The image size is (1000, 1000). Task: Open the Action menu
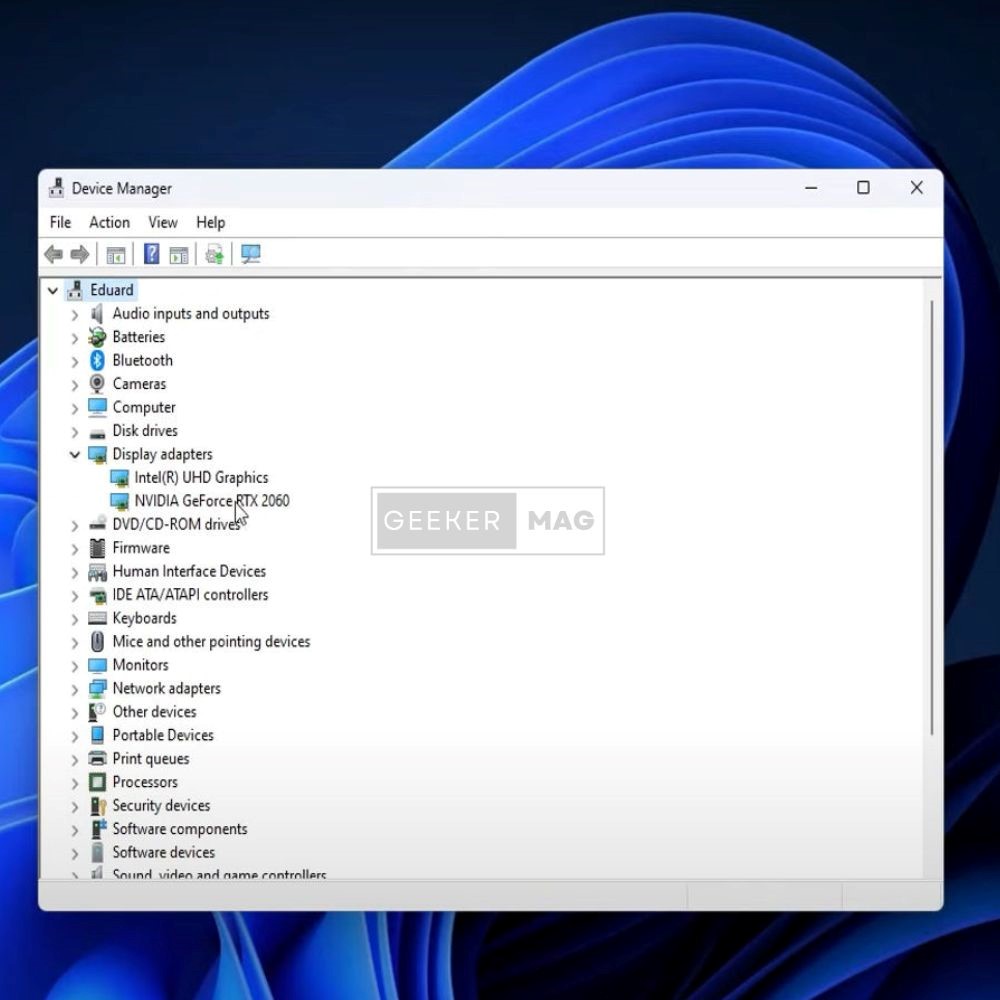(x=110, y=223)
